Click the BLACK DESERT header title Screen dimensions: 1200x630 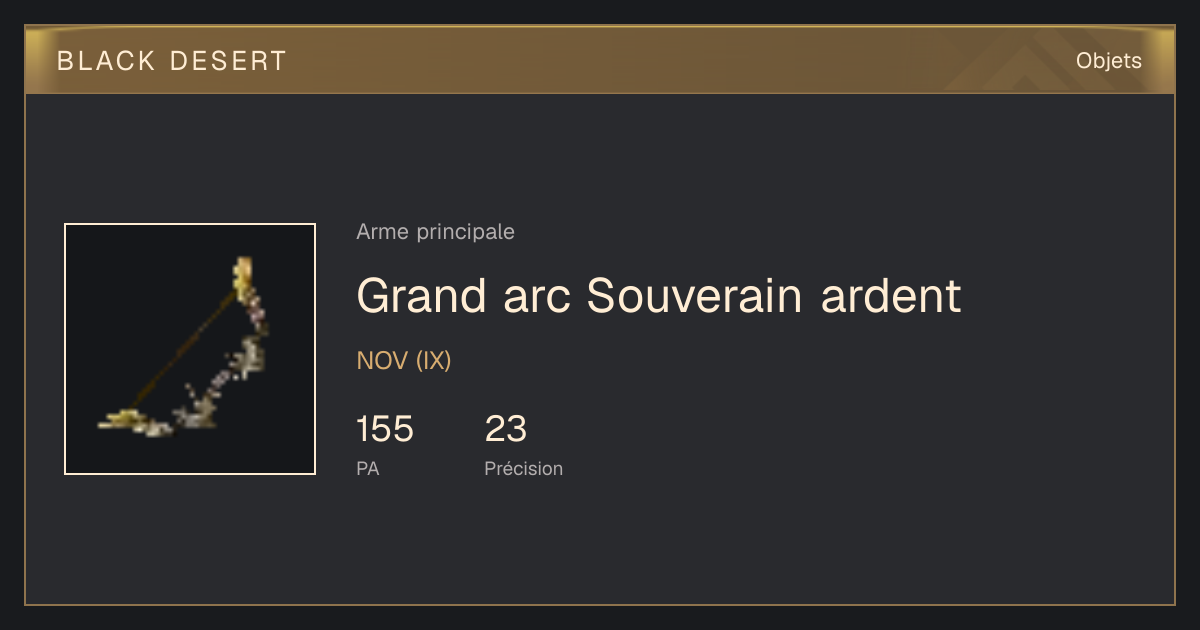pyautogui.click(x=172, y=61)
